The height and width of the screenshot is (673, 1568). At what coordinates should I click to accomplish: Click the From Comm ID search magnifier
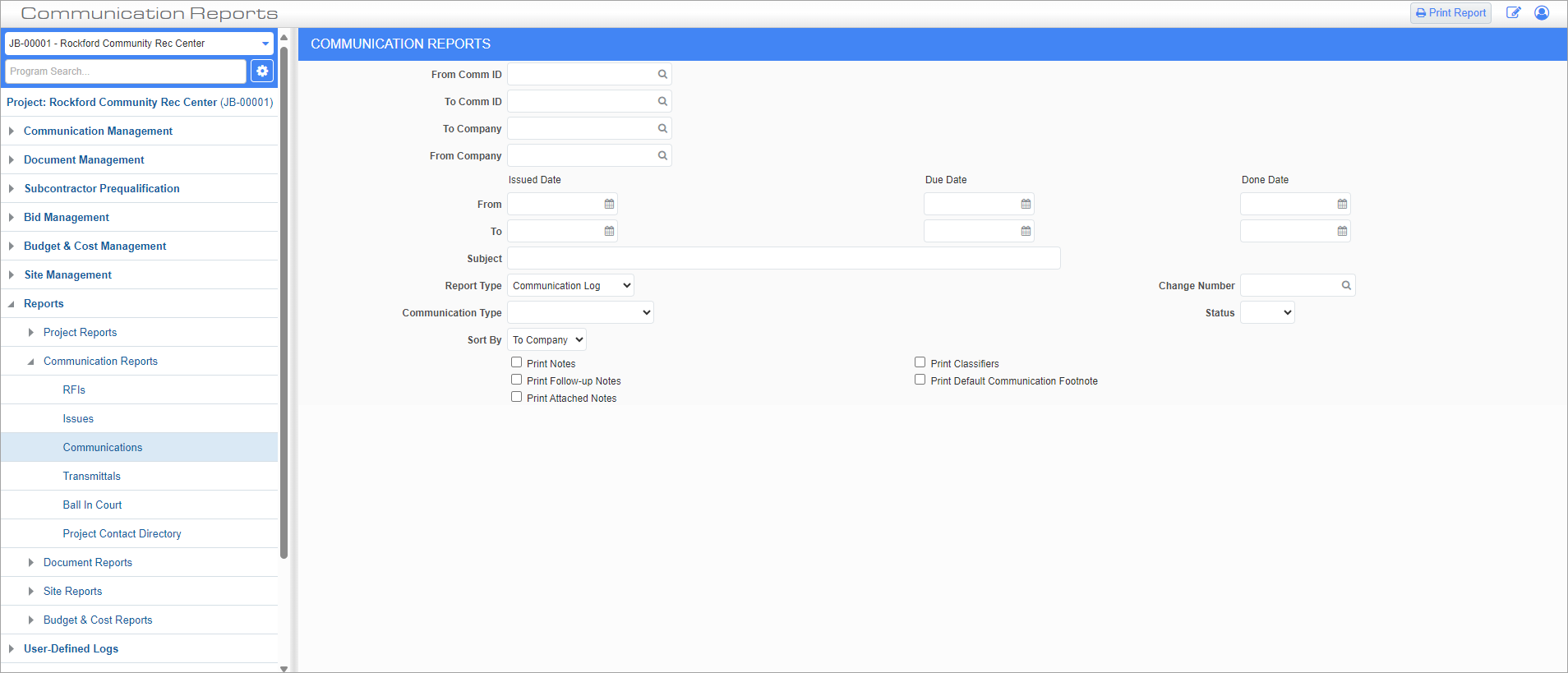tap(662, 75)
